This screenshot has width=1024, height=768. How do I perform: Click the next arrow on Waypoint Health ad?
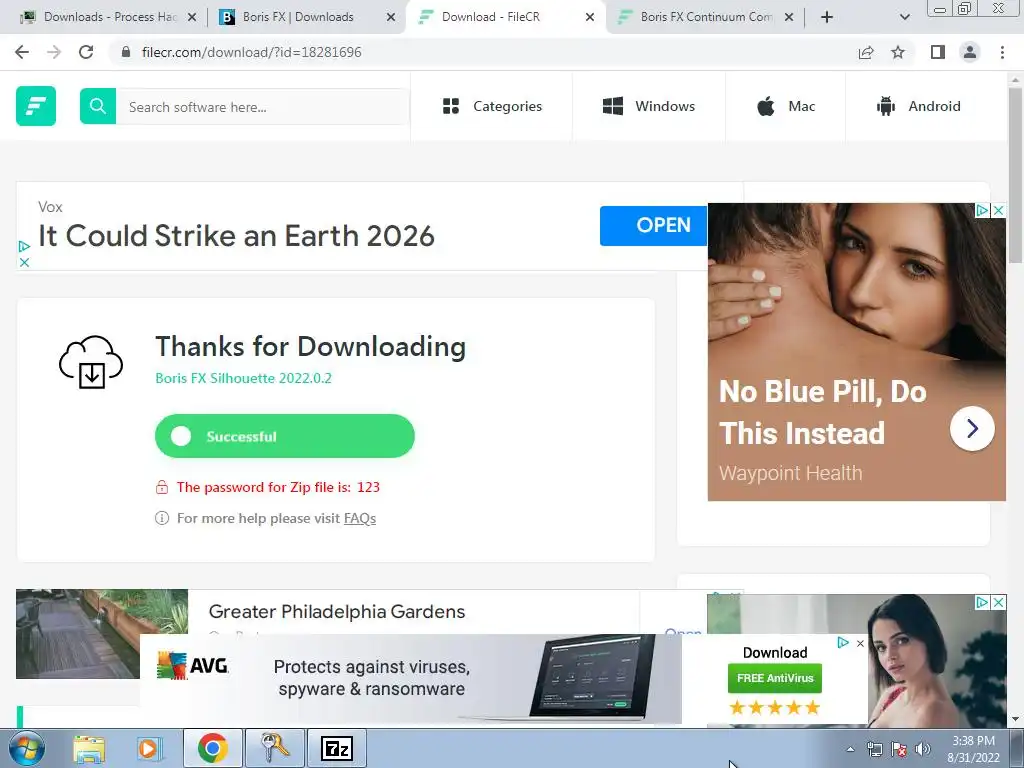[x=972, y=428]
